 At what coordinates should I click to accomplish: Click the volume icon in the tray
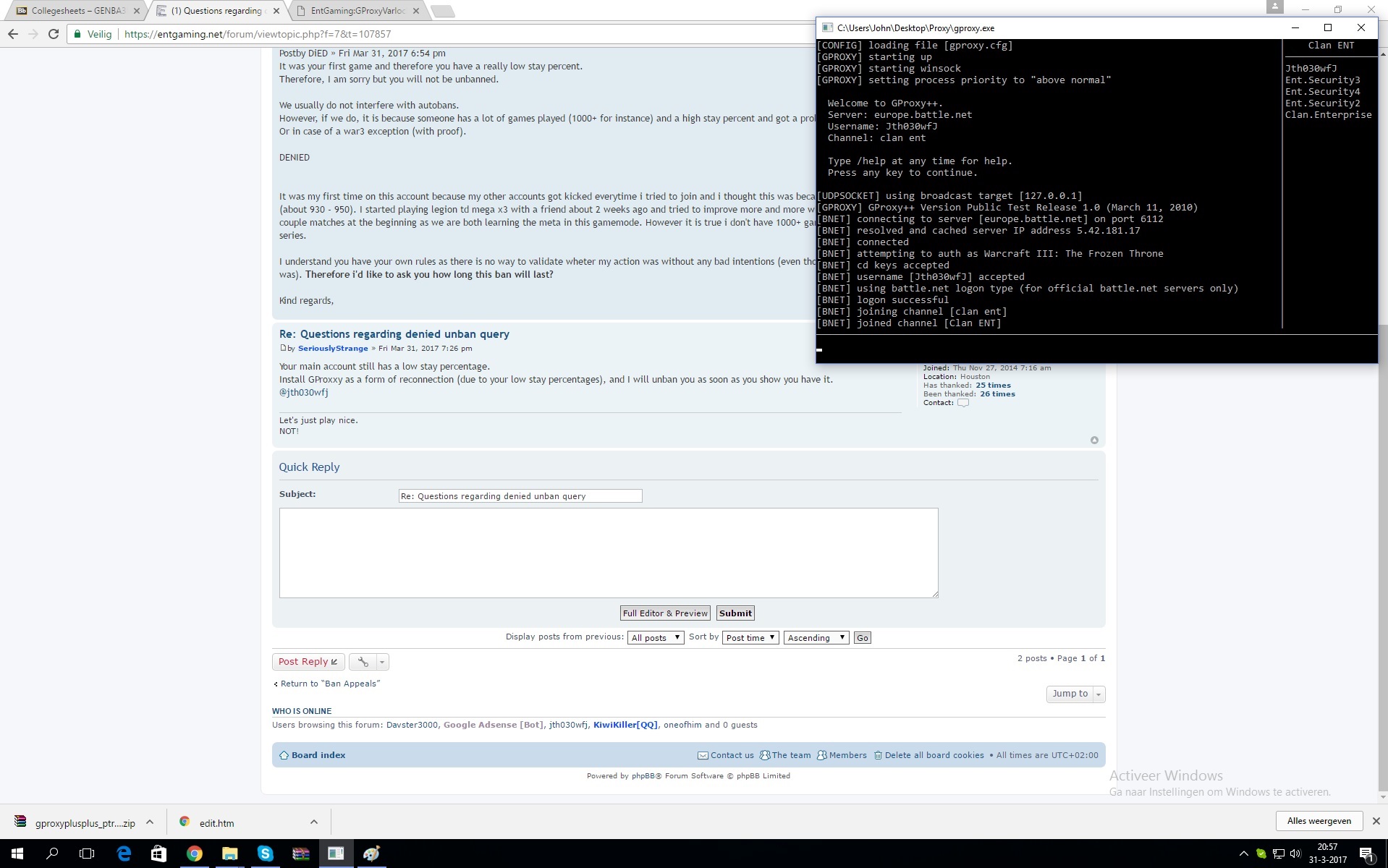(x=1296, y=854)
